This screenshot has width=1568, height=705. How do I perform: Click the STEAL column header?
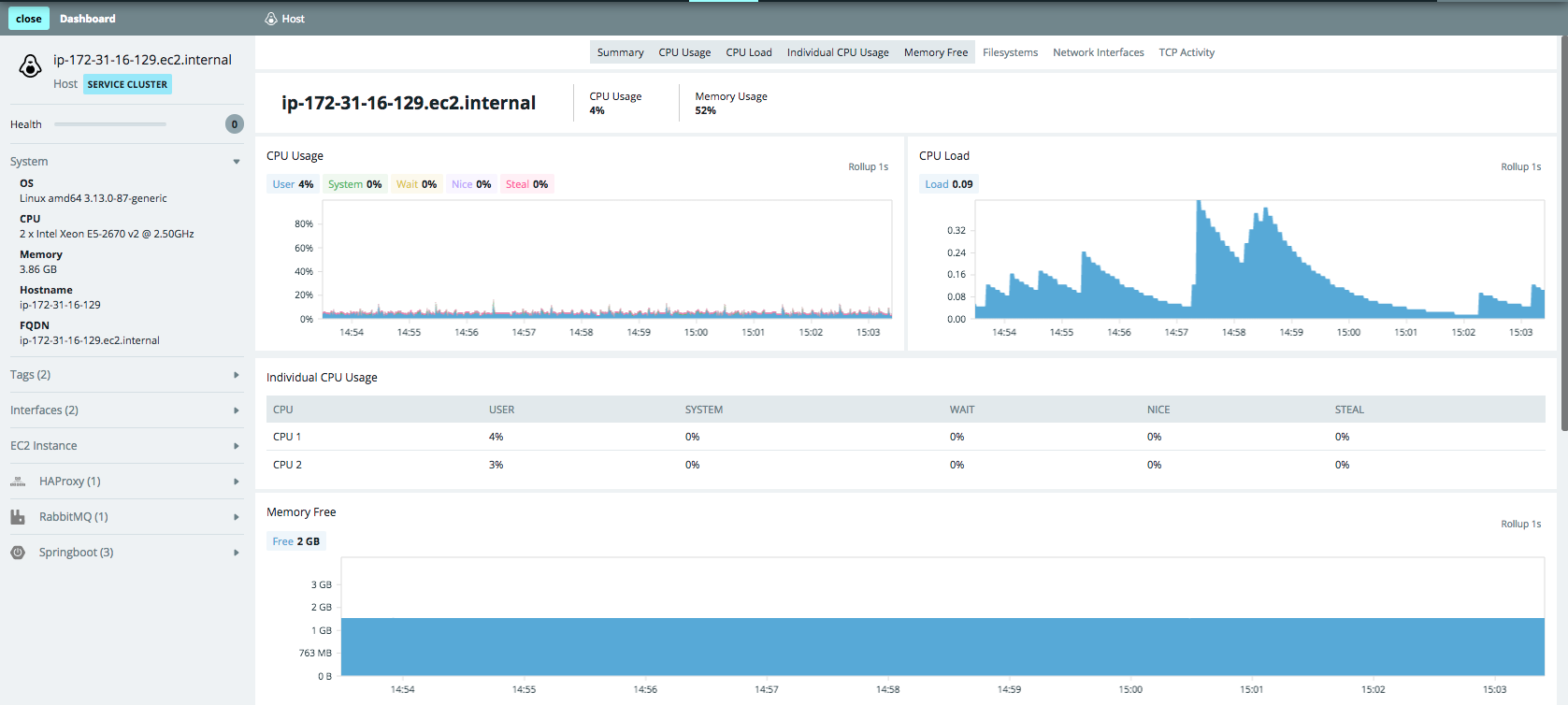(1349, 410)
